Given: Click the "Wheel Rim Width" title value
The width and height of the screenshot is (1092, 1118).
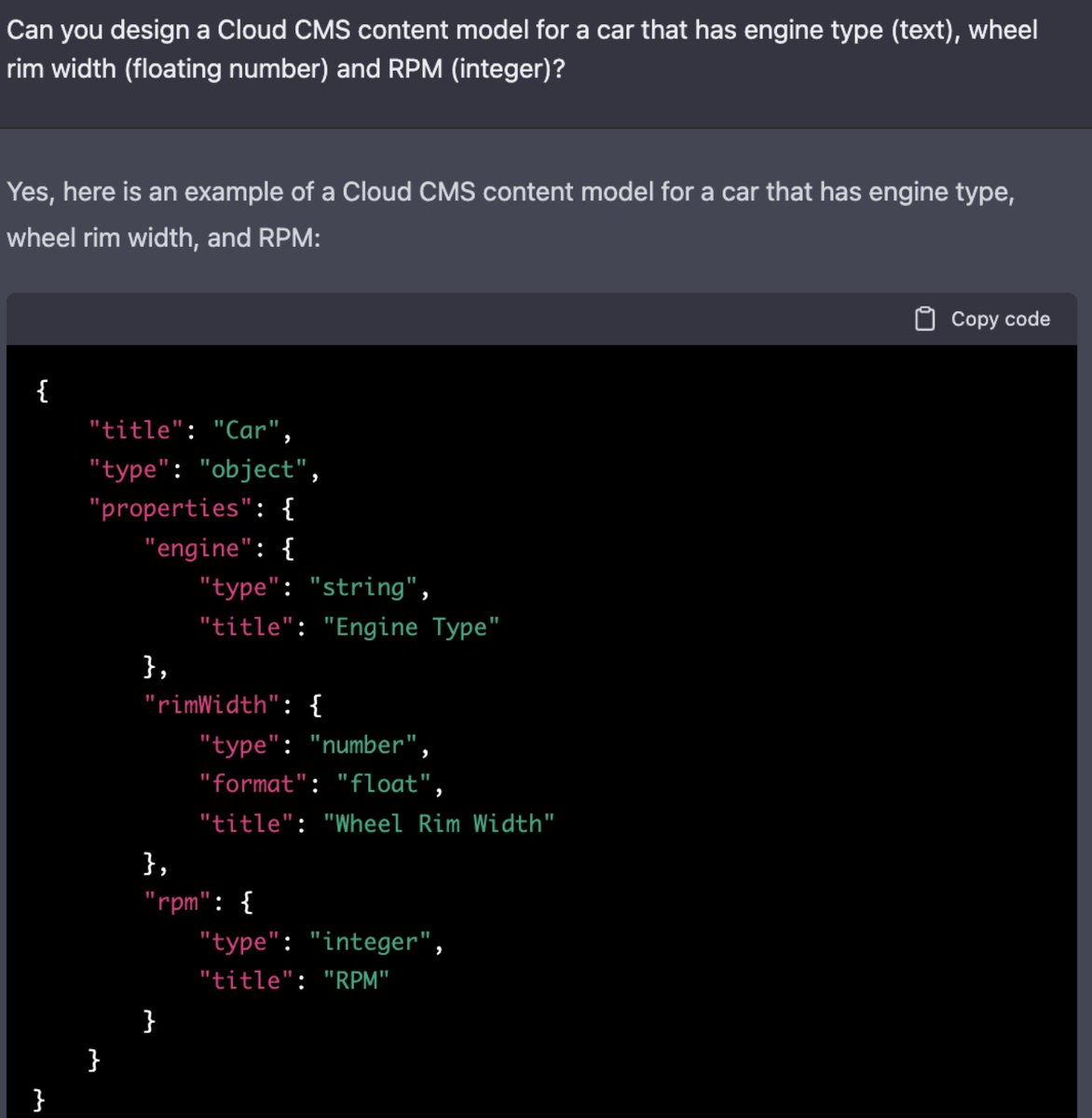Looking at the screenshot, I should [x=439, y=824].
